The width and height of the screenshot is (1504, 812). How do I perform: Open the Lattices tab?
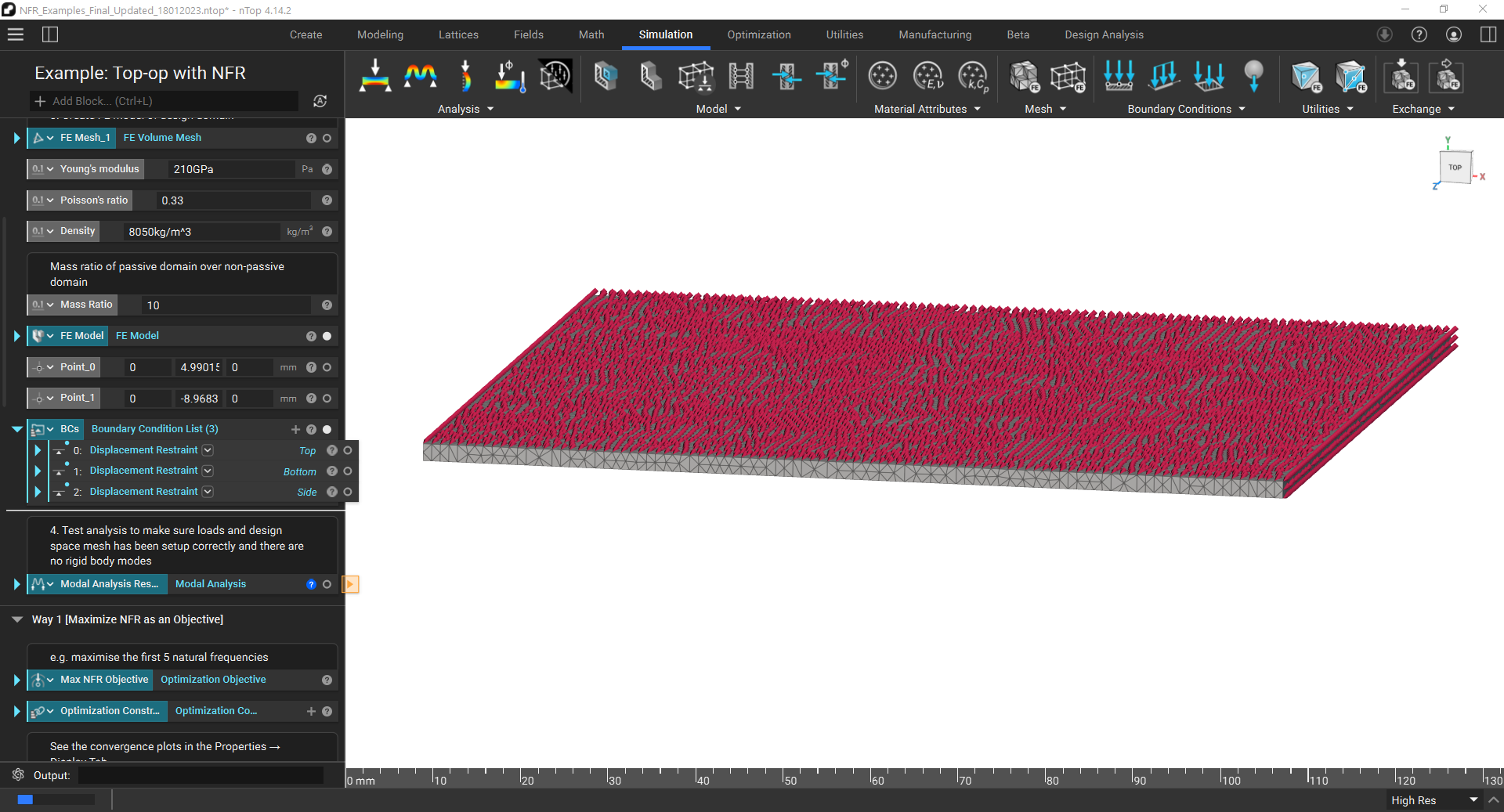tap(458, 34)
